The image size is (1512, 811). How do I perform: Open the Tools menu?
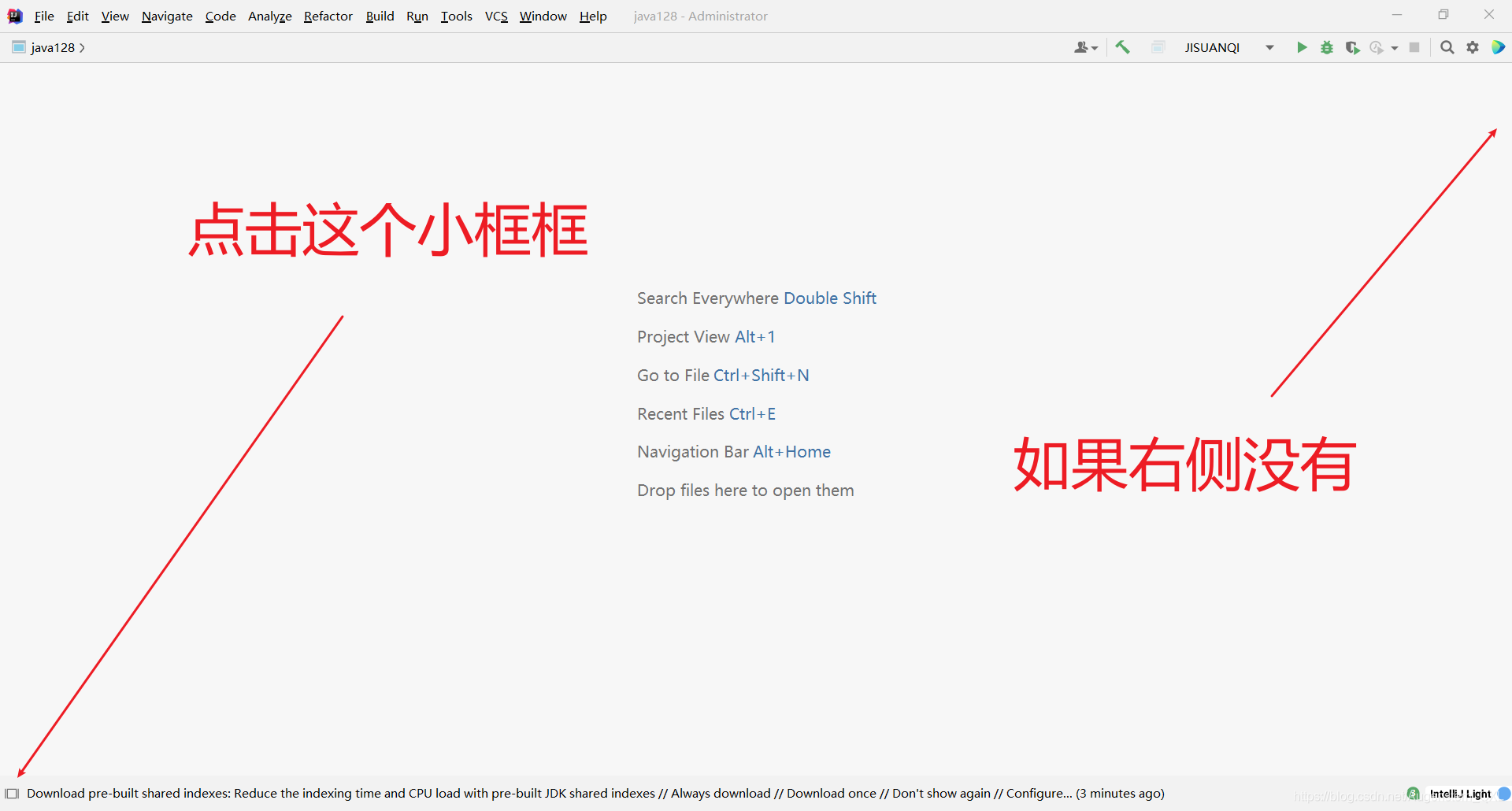pos(456,16)
